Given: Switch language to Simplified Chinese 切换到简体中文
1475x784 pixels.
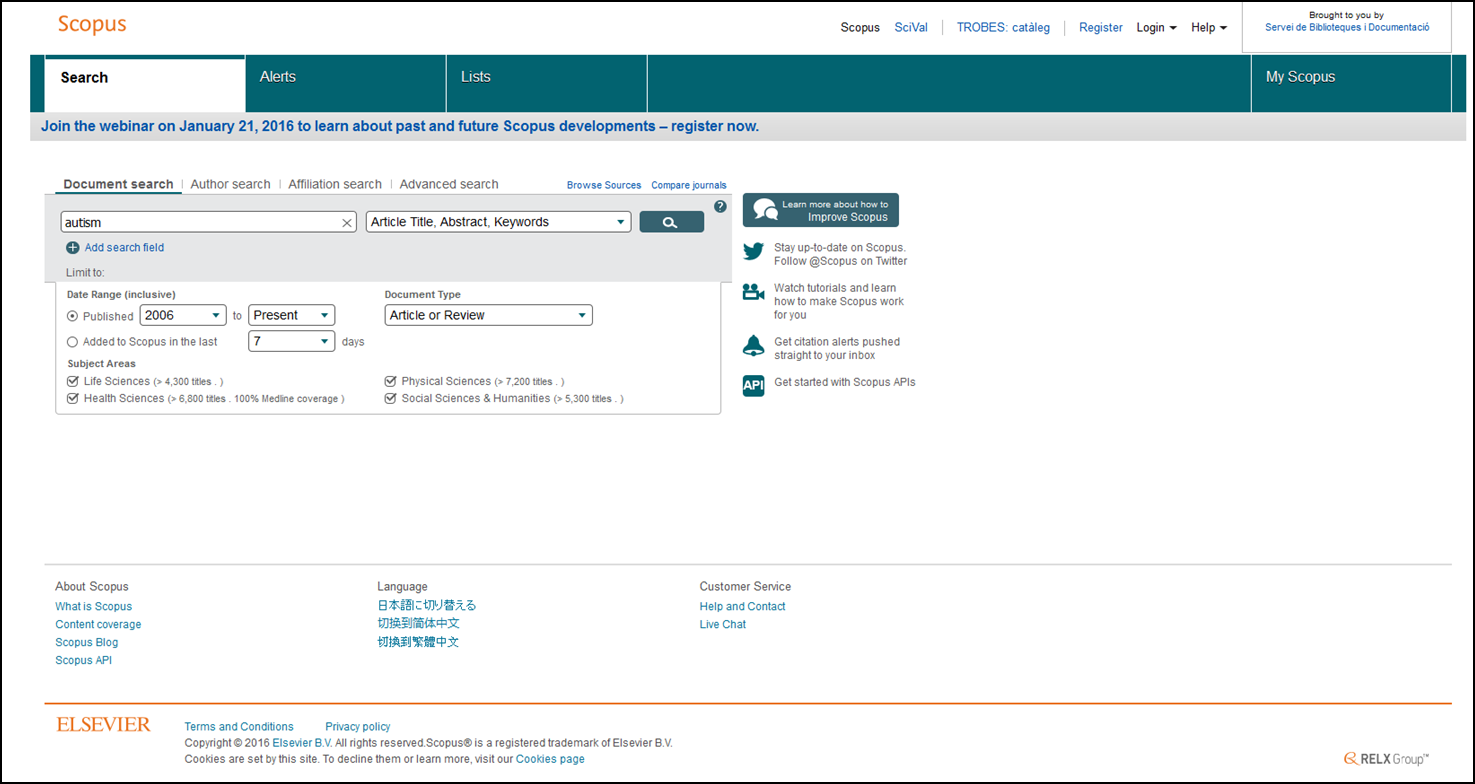Looking at the screenshot, I should 418,624.
